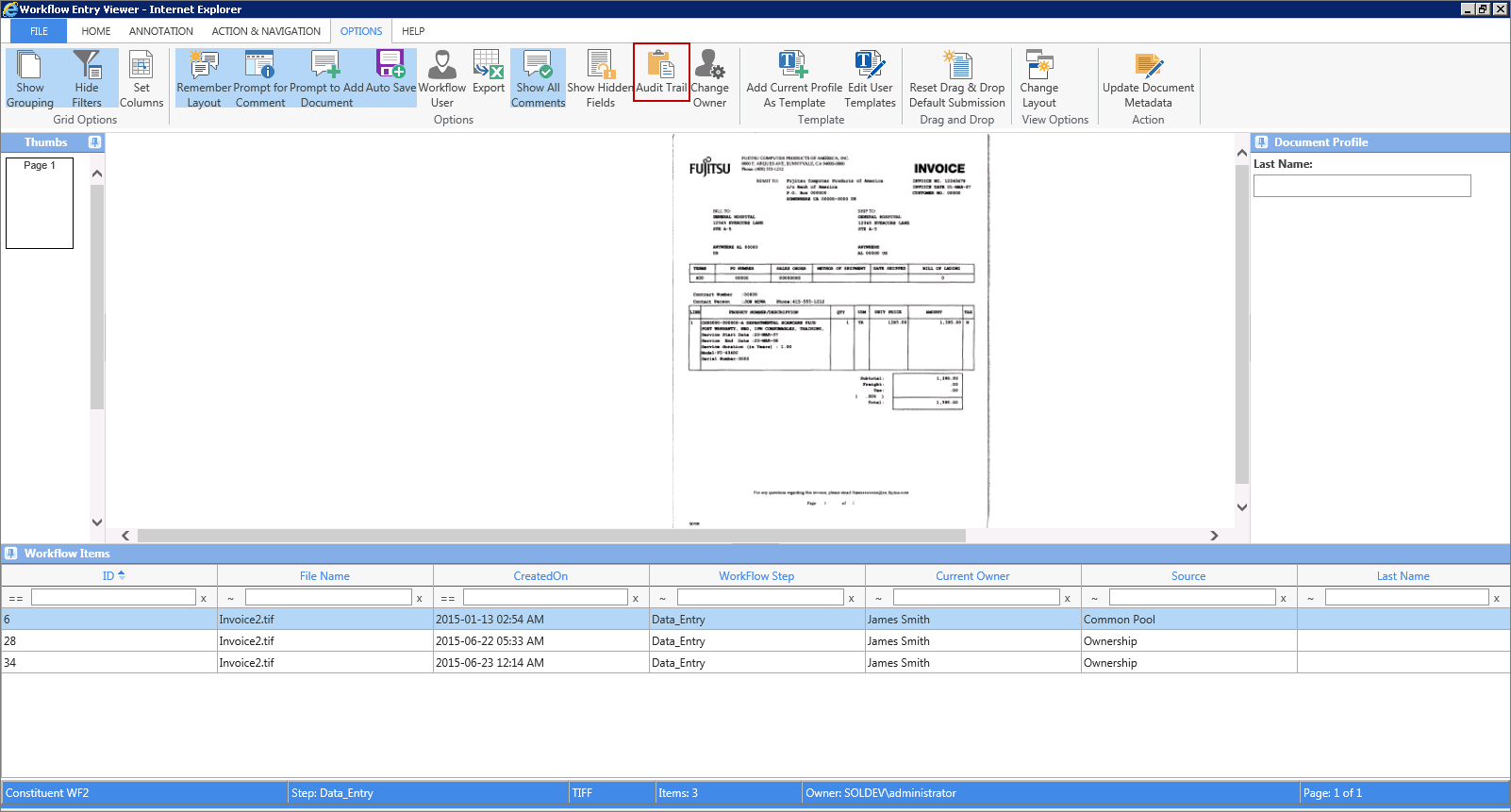Switch to the Annotation ribbon tab
The image size is (1511, 812).
coord(161,31)
